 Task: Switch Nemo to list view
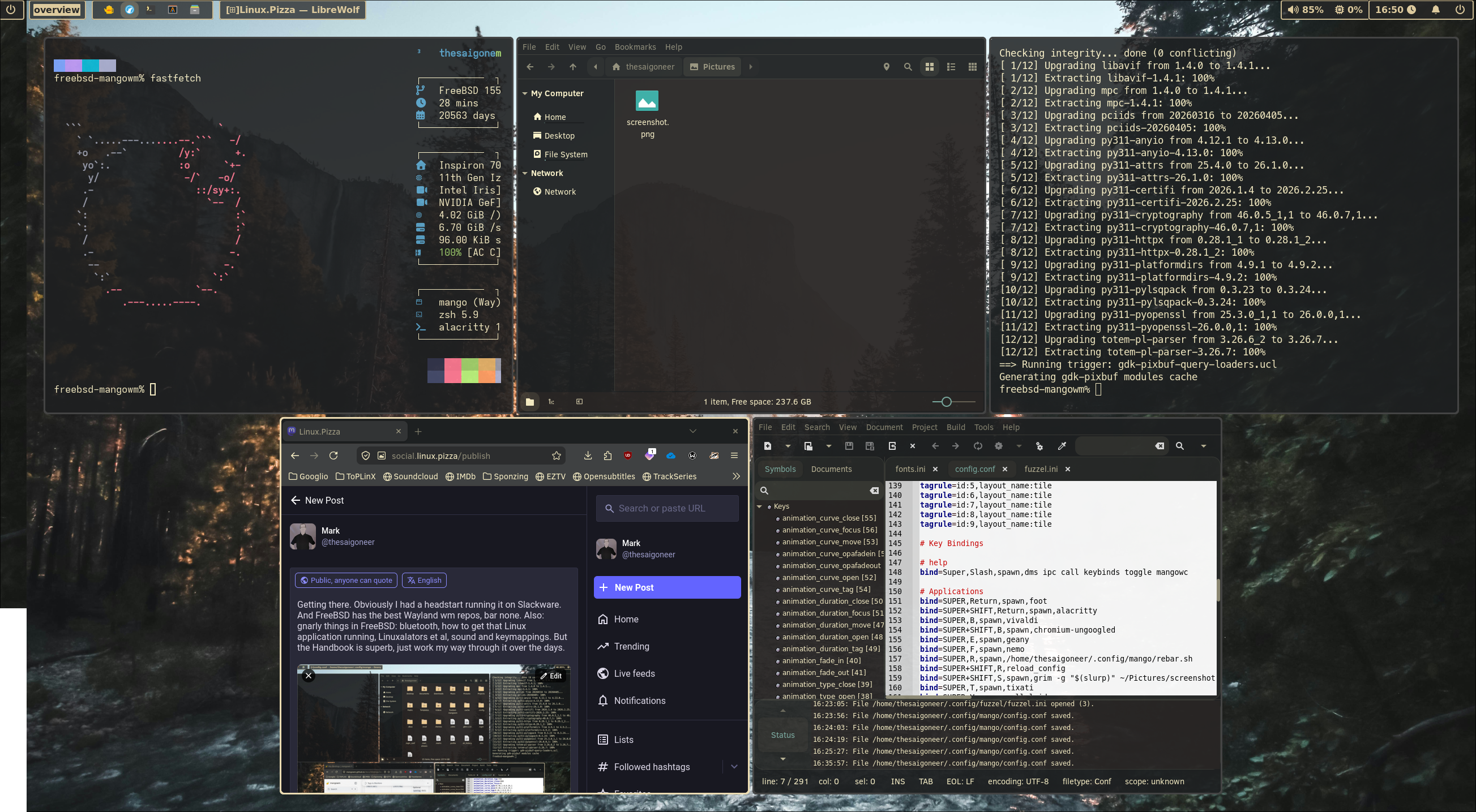click(x=951, y=67)
